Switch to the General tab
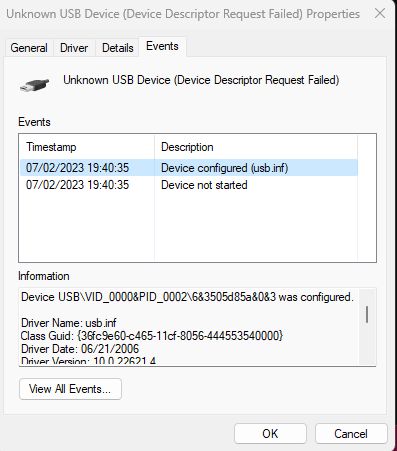The height and width of the screenshot is (451, 397). [29, 48]
